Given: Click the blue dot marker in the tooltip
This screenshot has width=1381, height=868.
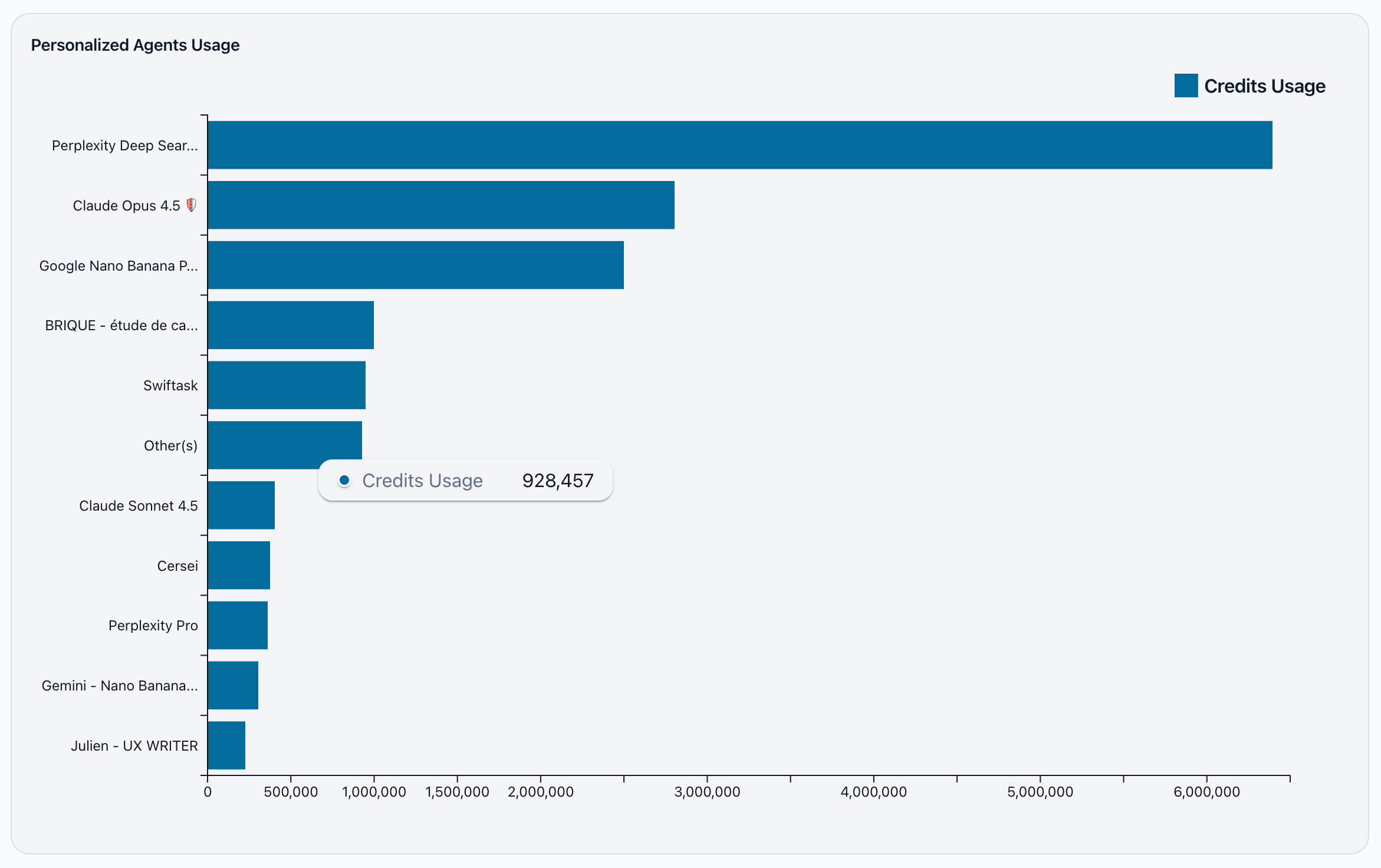Looking at the screenshot, I should tap(344, 480).
